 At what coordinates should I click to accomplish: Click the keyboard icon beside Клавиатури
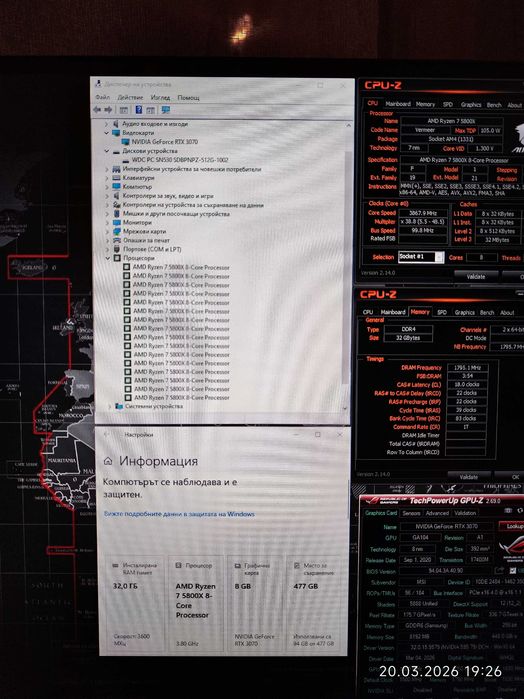[116, 178]
